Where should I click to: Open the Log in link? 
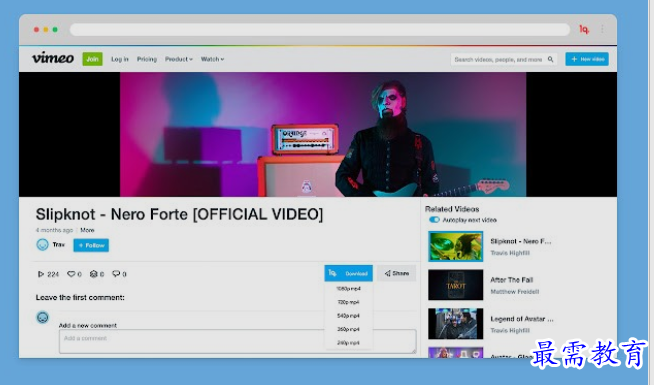(x=120, y=59)
